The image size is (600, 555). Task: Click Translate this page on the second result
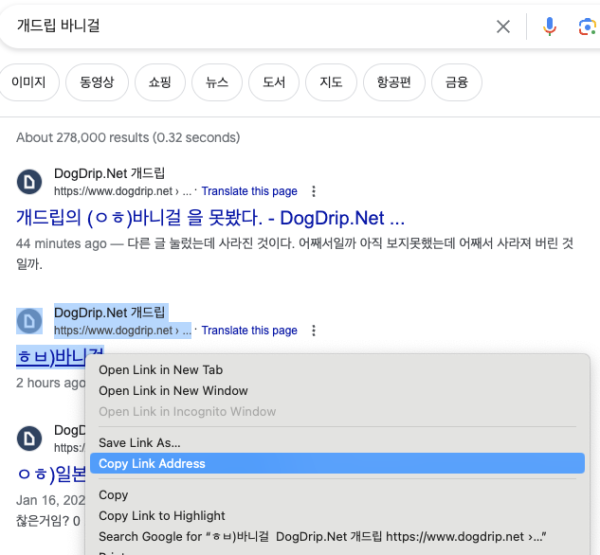click(x=249, y=330)
